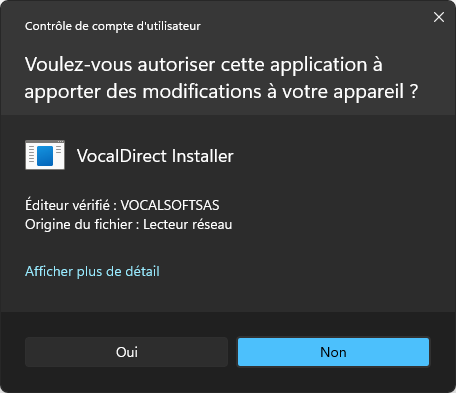
Task: Select the Lecteur réseau origin value
Action: coord(188,224)
